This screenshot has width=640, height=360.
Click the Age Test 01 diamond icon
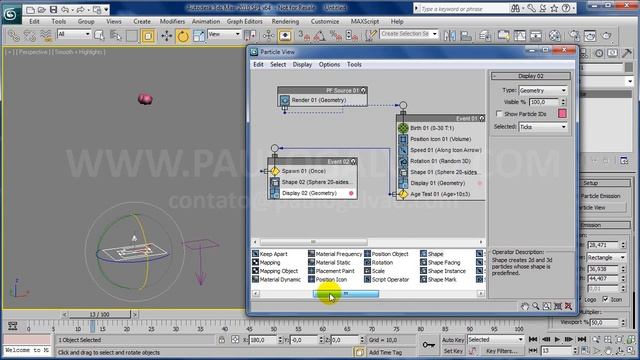pos(403,194)
